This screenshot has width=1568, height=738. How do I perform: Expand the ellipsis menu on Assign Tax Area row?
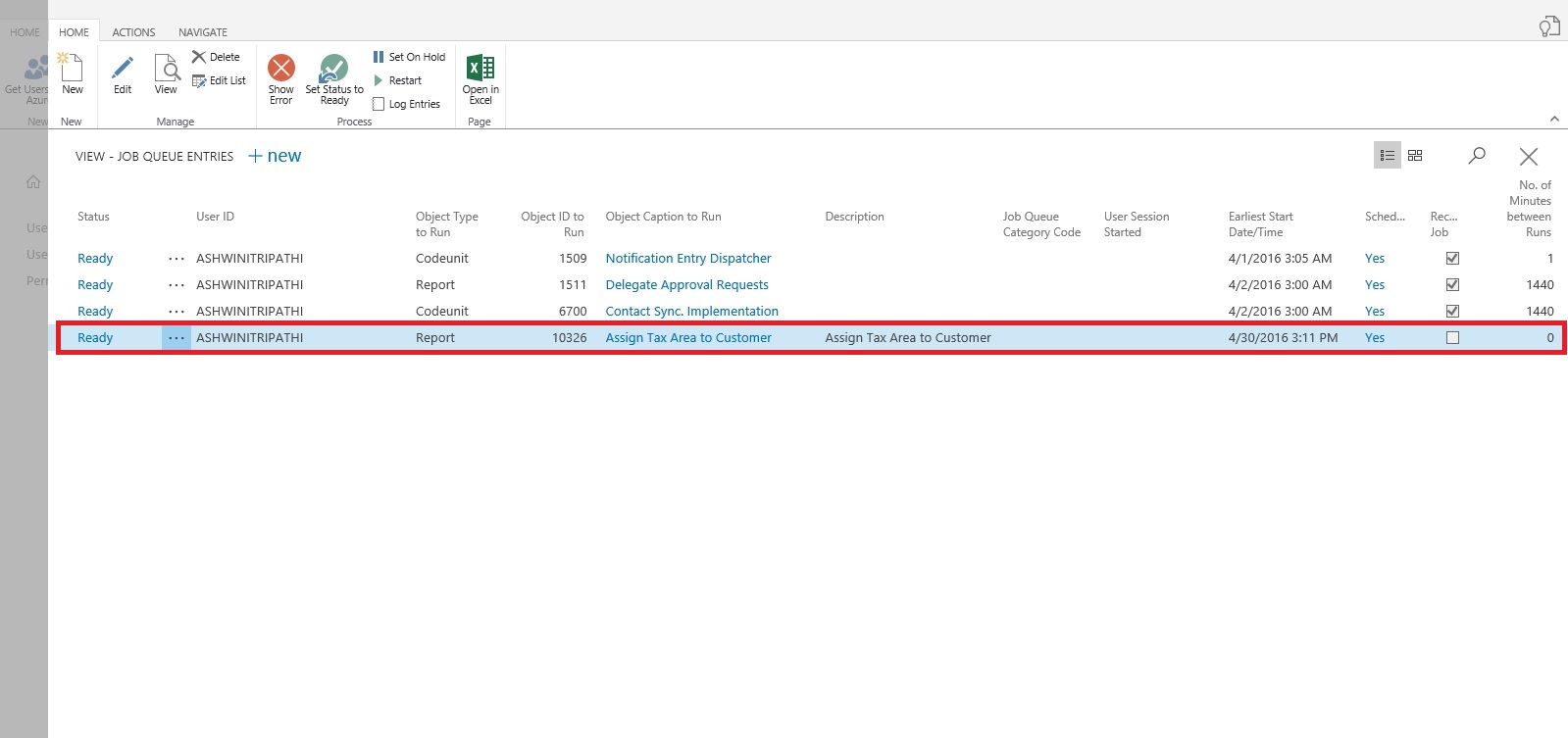[x=177, y=338]
